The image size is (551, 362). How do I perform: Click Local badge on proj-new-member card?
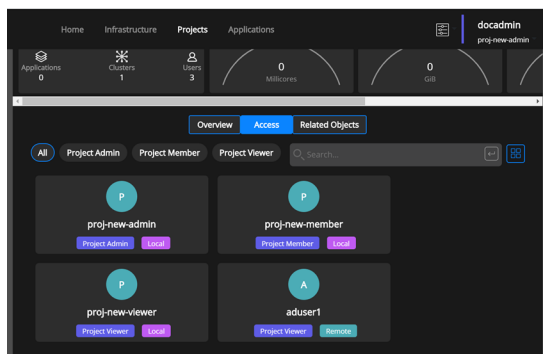tap(341, 243)
